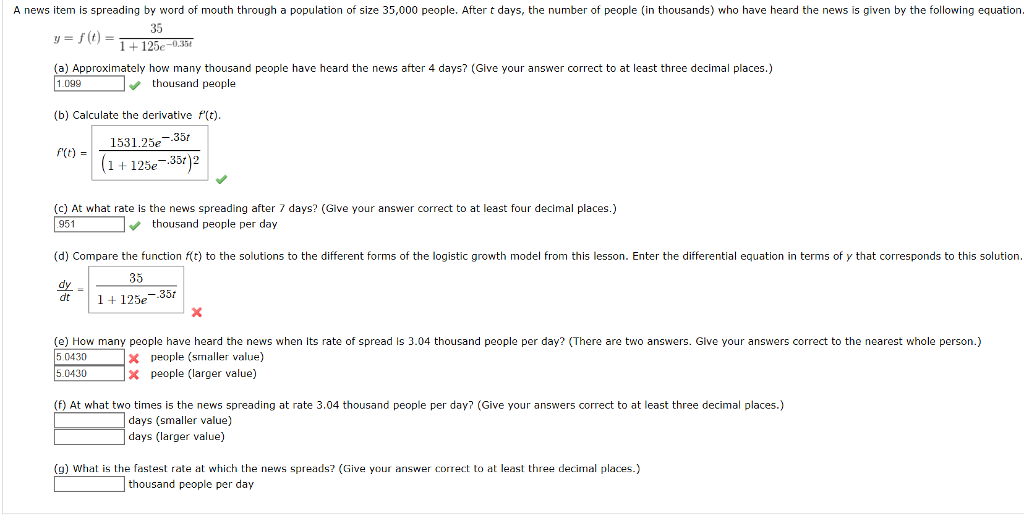
Task: Click the empty days (smaller value) field
Action: point(89,420)
